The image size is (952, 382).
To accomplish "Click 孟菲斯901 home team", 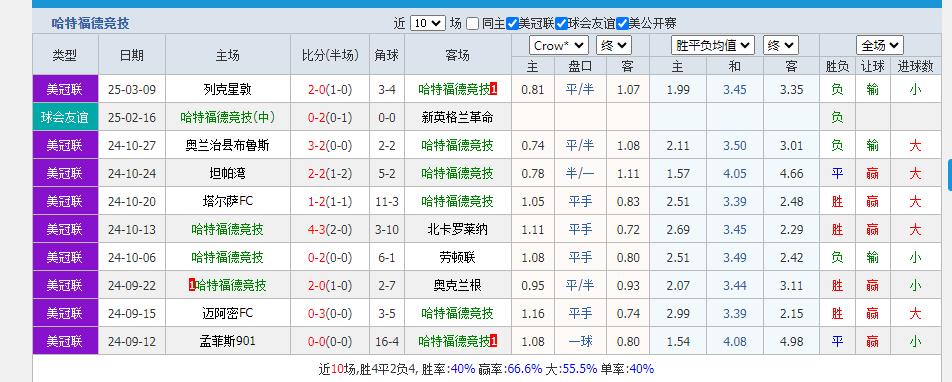I will click(228, 341).
